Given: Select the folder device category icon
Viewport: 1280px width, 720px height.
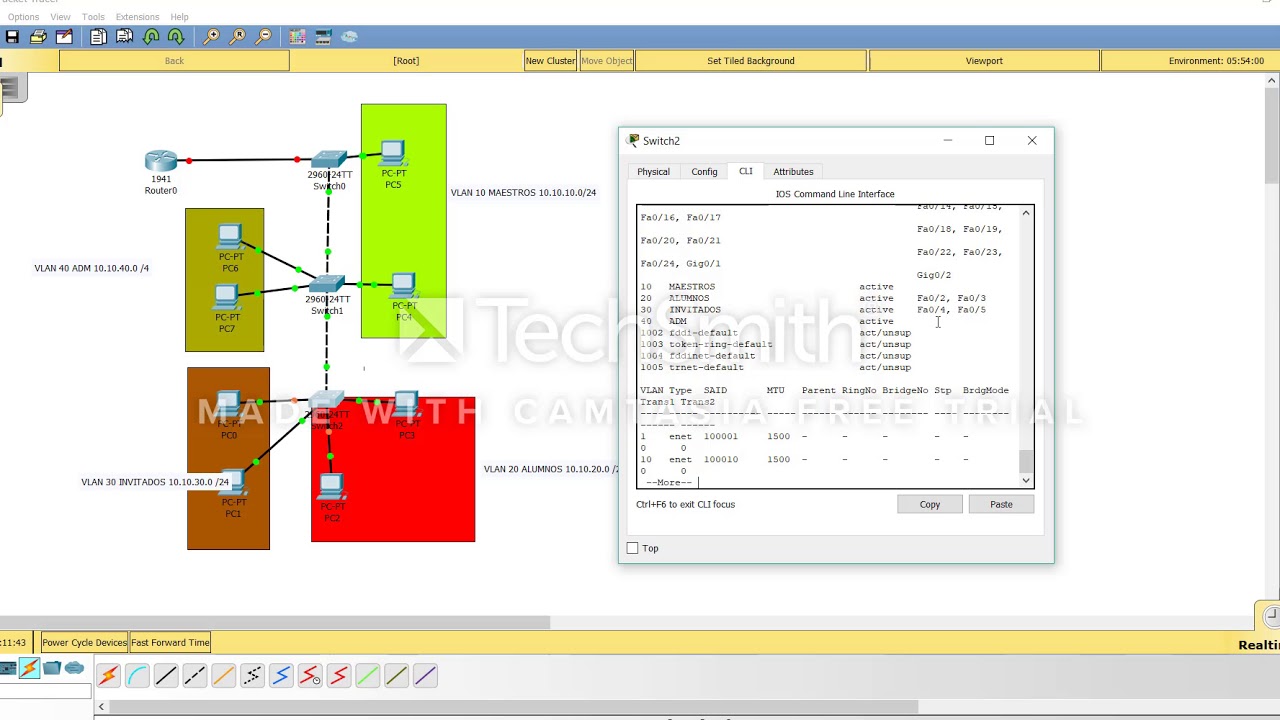Looking at the screenshot, I should pos(52,668).
